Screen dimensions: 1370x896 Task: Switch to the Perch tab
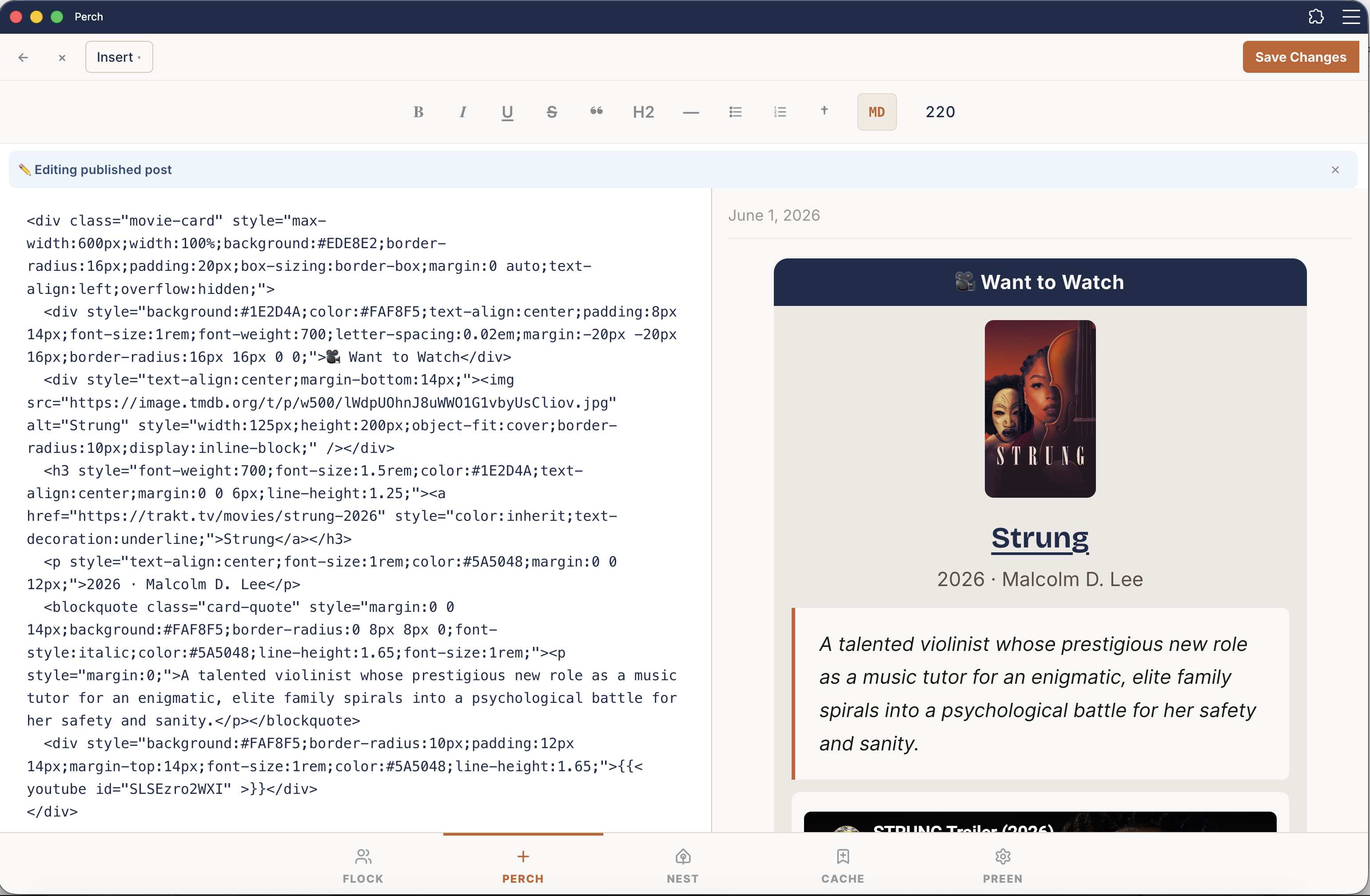(x=523, y=865)
